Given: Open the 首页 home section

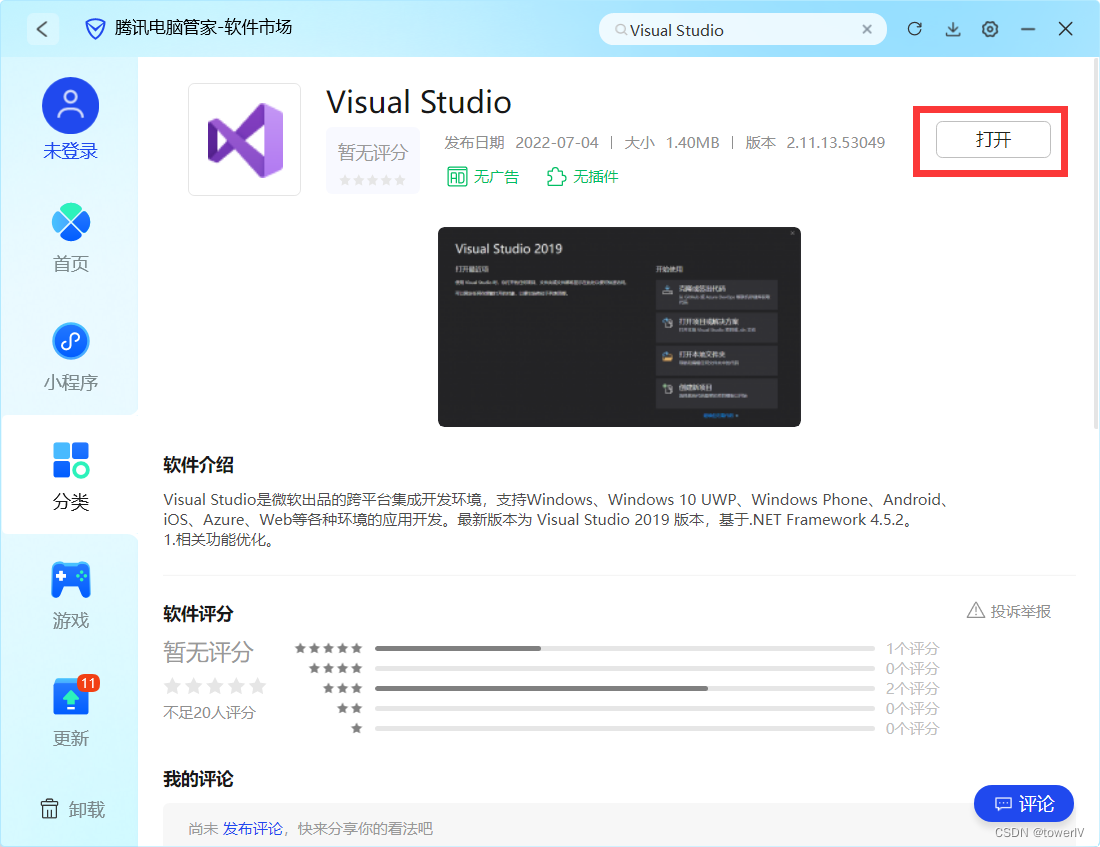Looking at the screenshot, I should tap(70, 239).
